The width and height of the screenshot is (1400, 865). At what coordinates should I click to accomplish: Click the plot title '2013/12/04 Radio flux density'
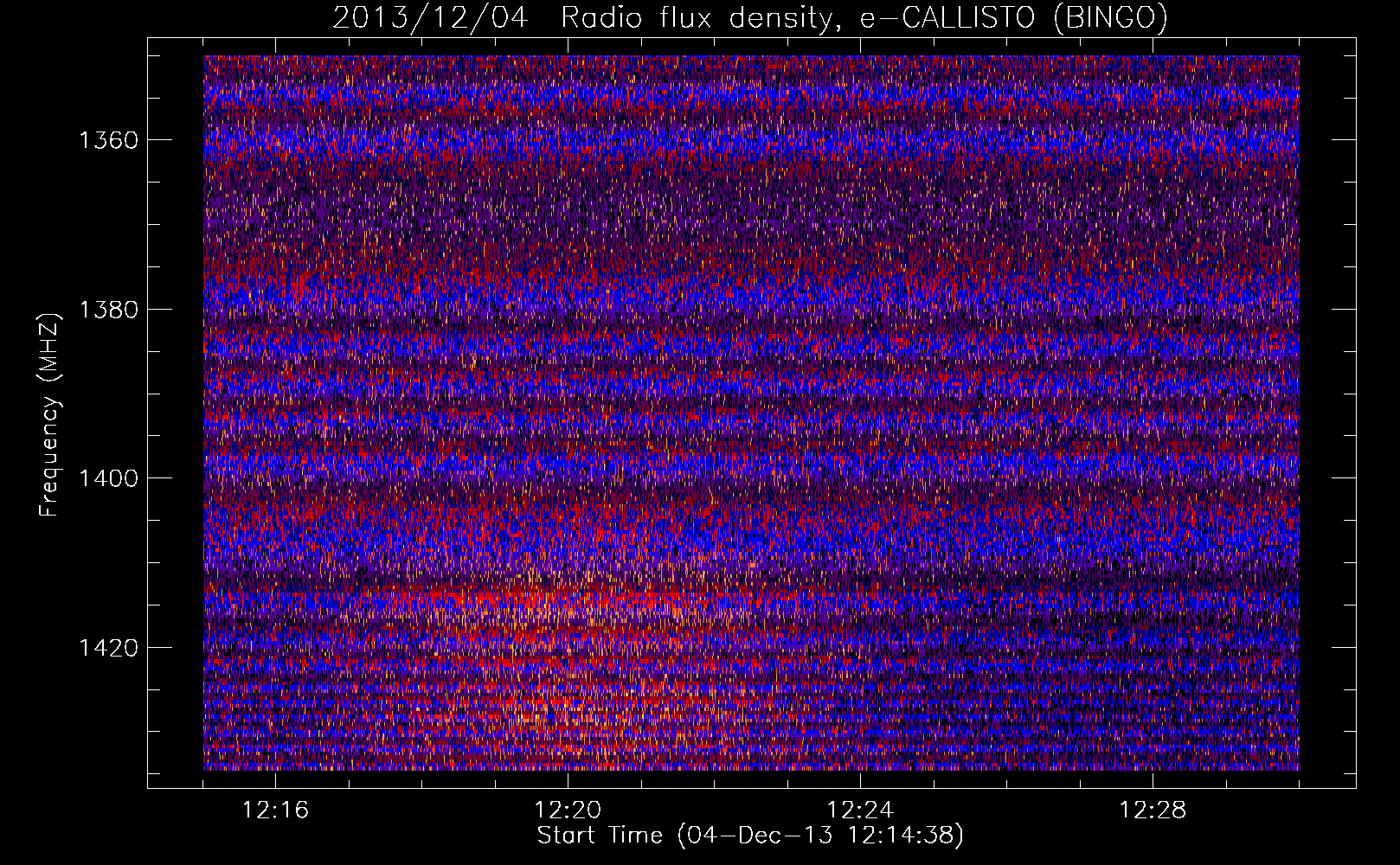(x=750, y=17)
